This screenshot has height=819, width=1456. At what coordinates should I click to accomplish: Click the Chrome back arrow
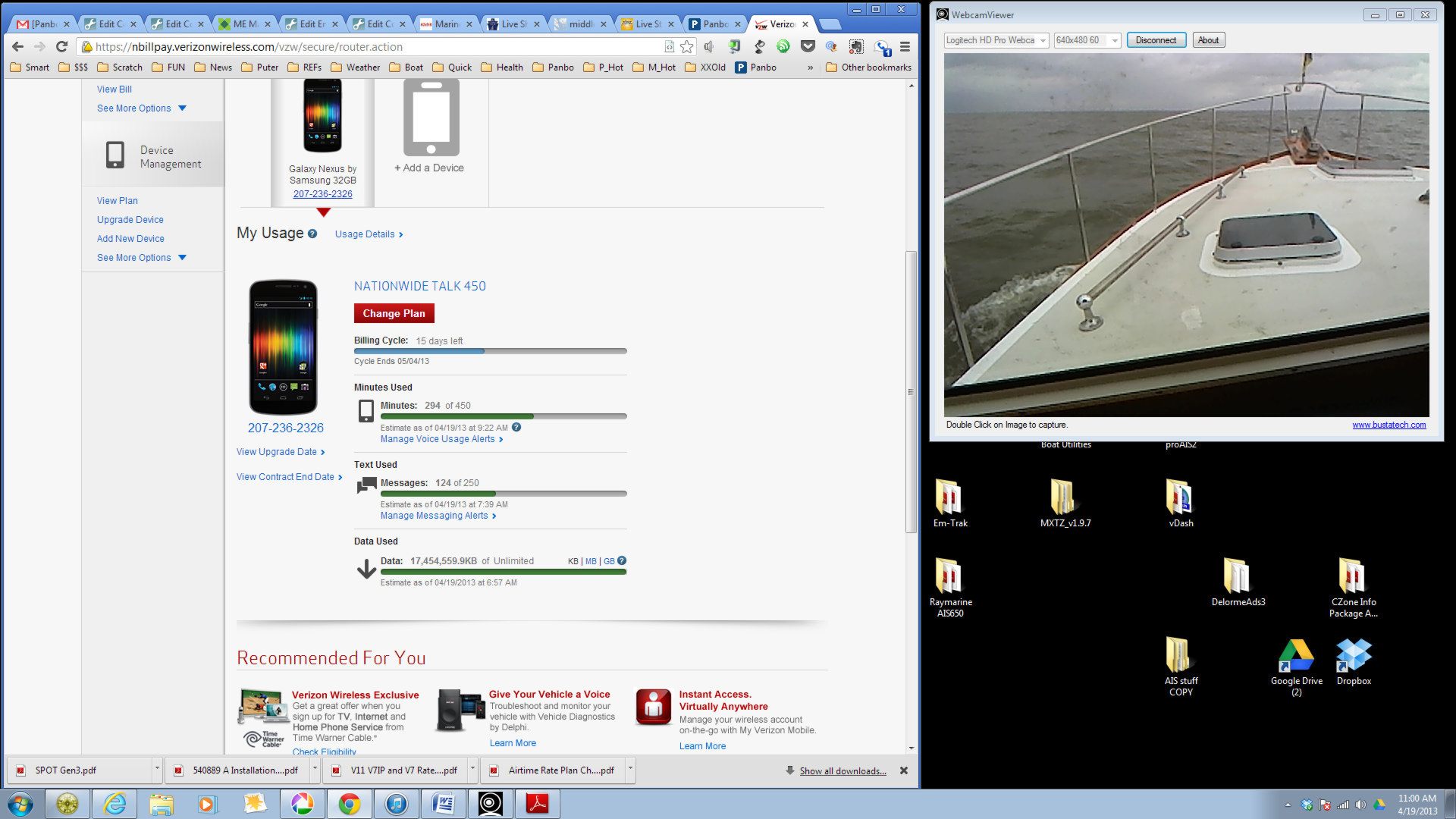(17, 47)
